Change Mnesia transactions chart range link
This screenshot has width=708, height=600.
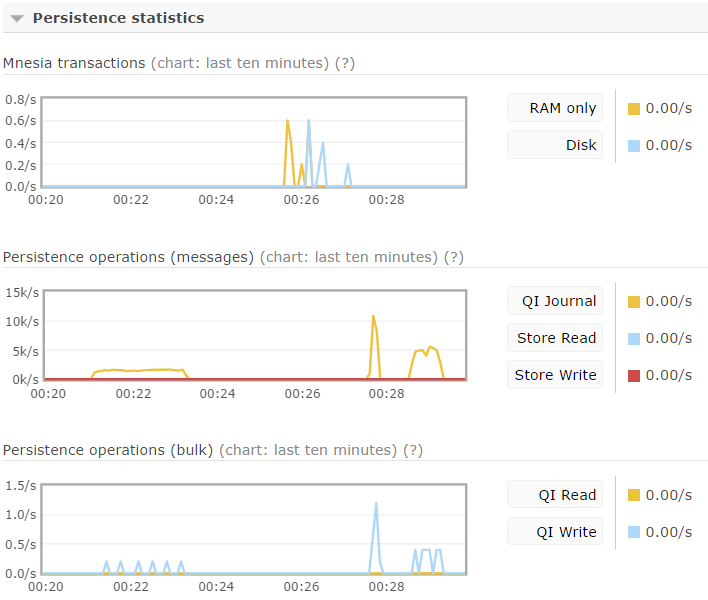click(240, 63)
